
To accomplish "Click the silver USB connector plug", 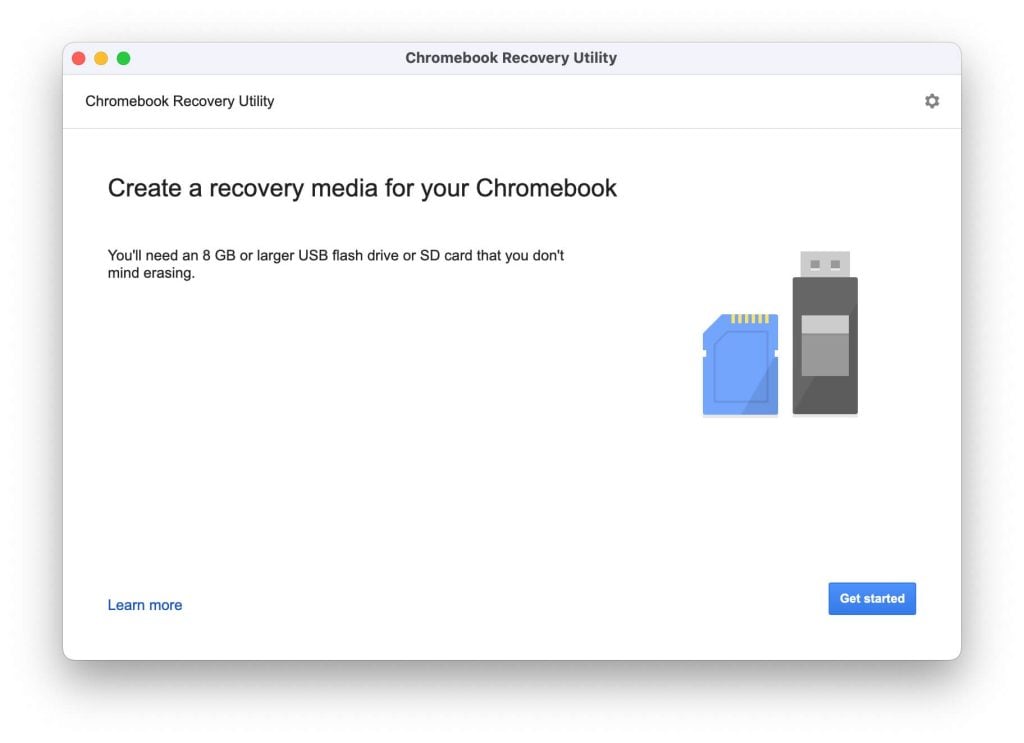I will pyautogui.click(x=825, y=264).
